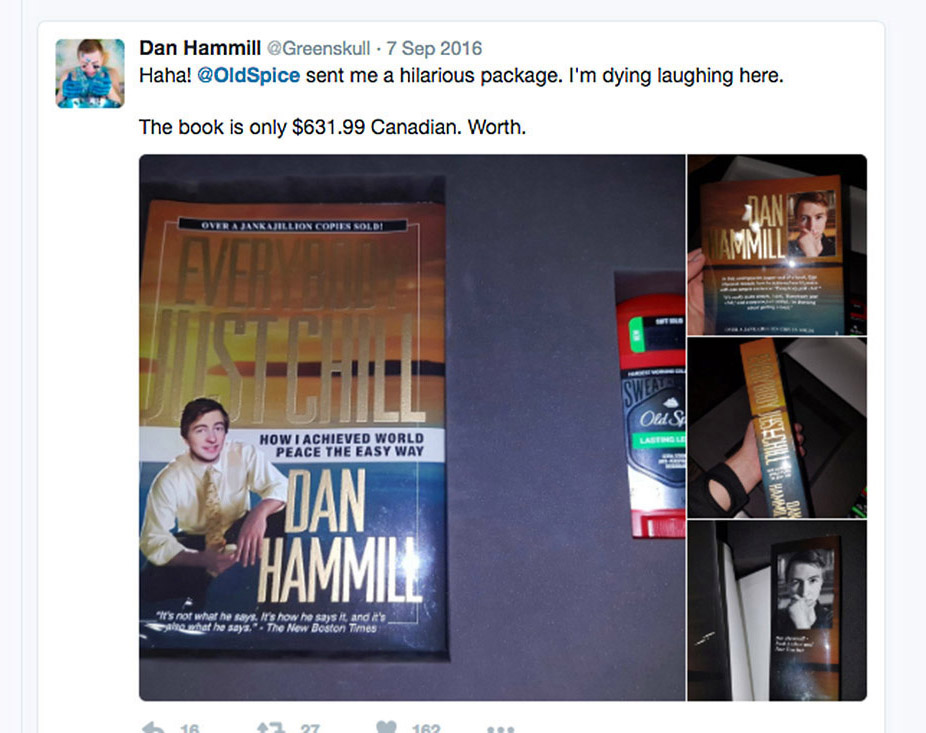Click the Dan Hammill display name
Screen dimensions: 926x733
pyautogui.click(x=200, y=48)
